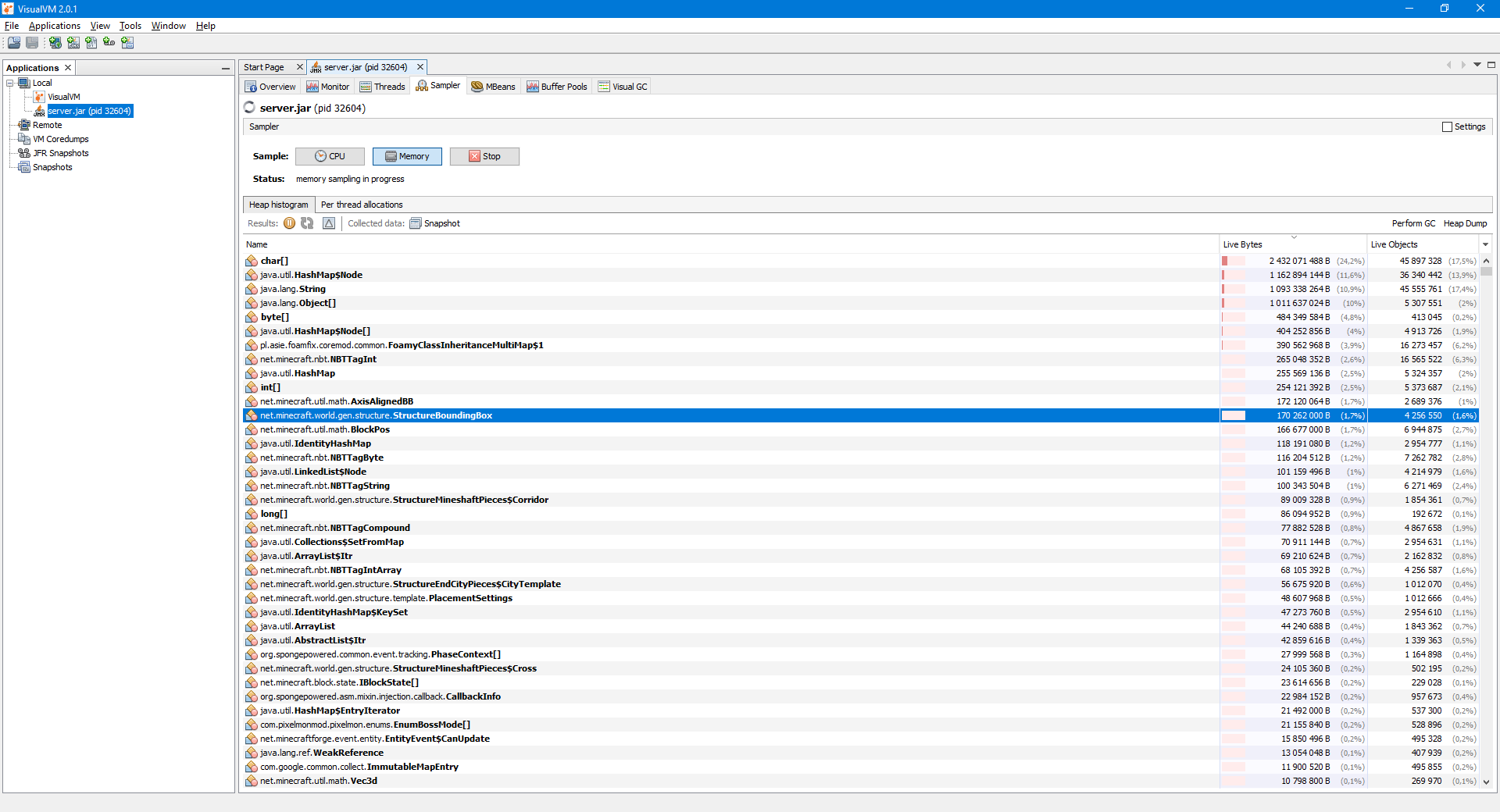
Task: Open the Tools menu
Action: pos(130,26)
